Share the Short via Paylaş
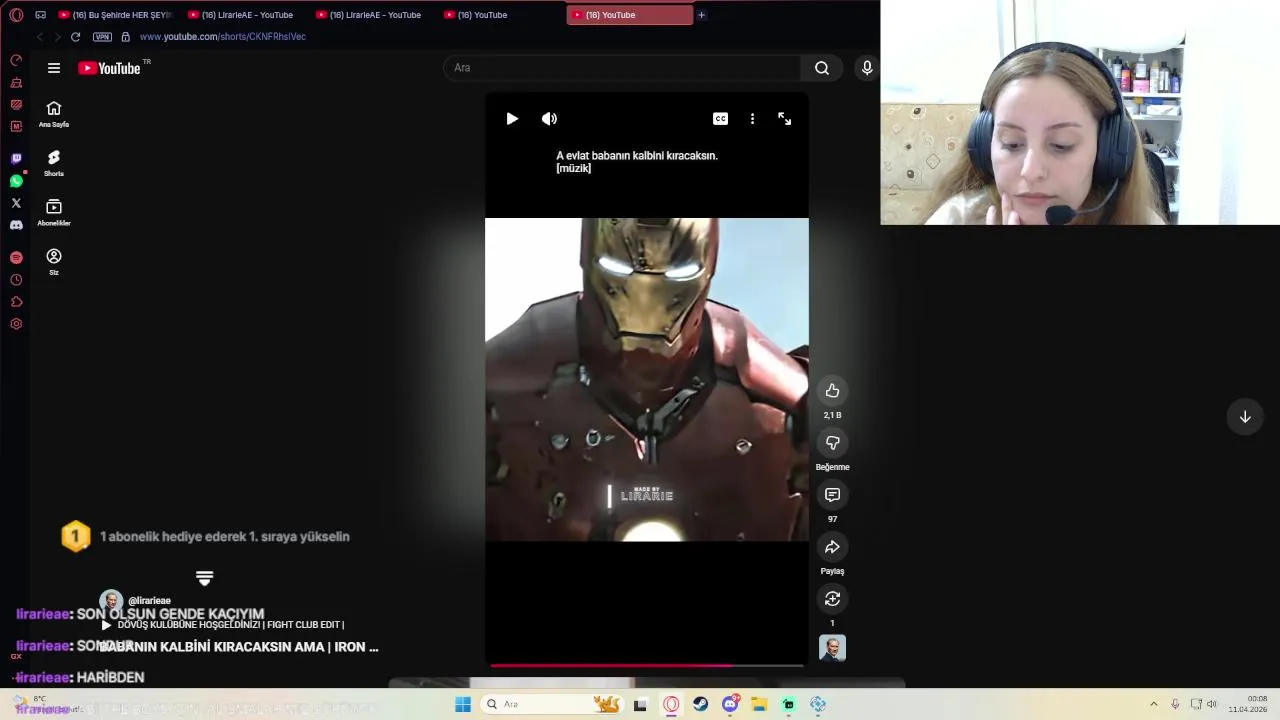This screenshot has width=1280, height=720. click(832, 547)
